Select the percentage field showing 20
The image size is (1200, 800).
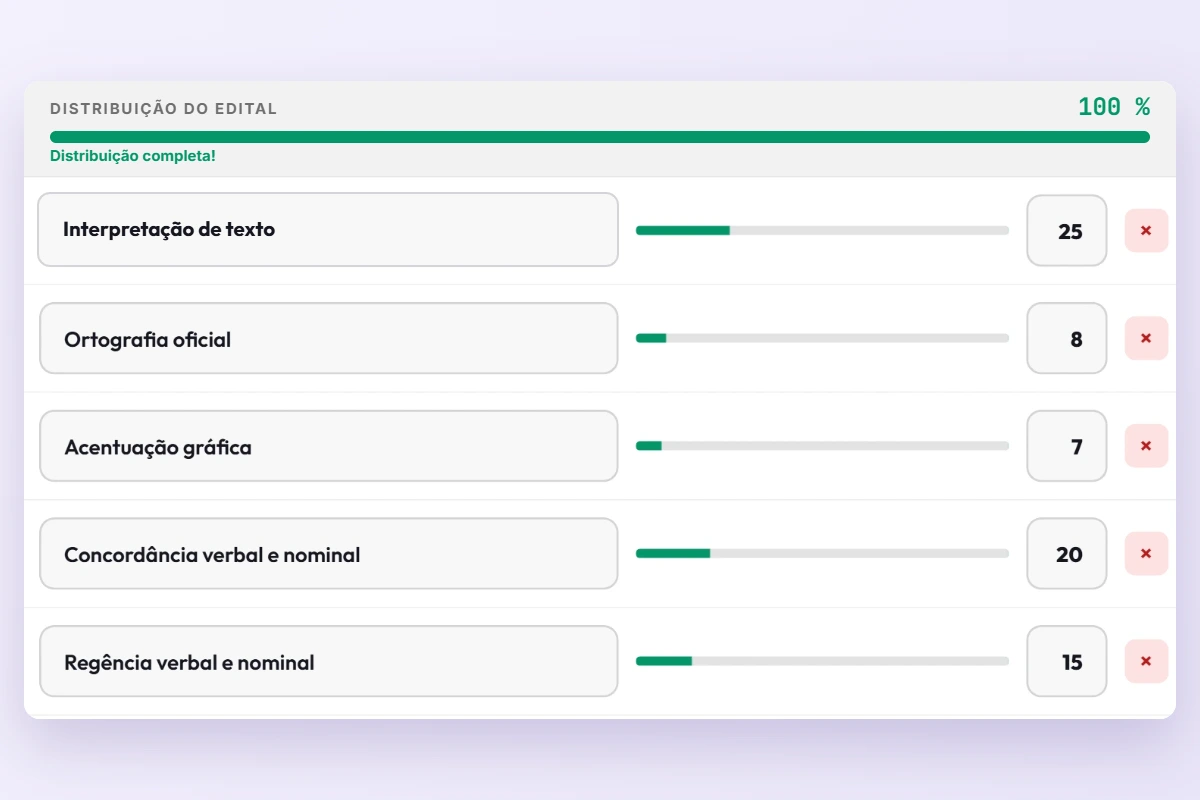coord(1067,554)
